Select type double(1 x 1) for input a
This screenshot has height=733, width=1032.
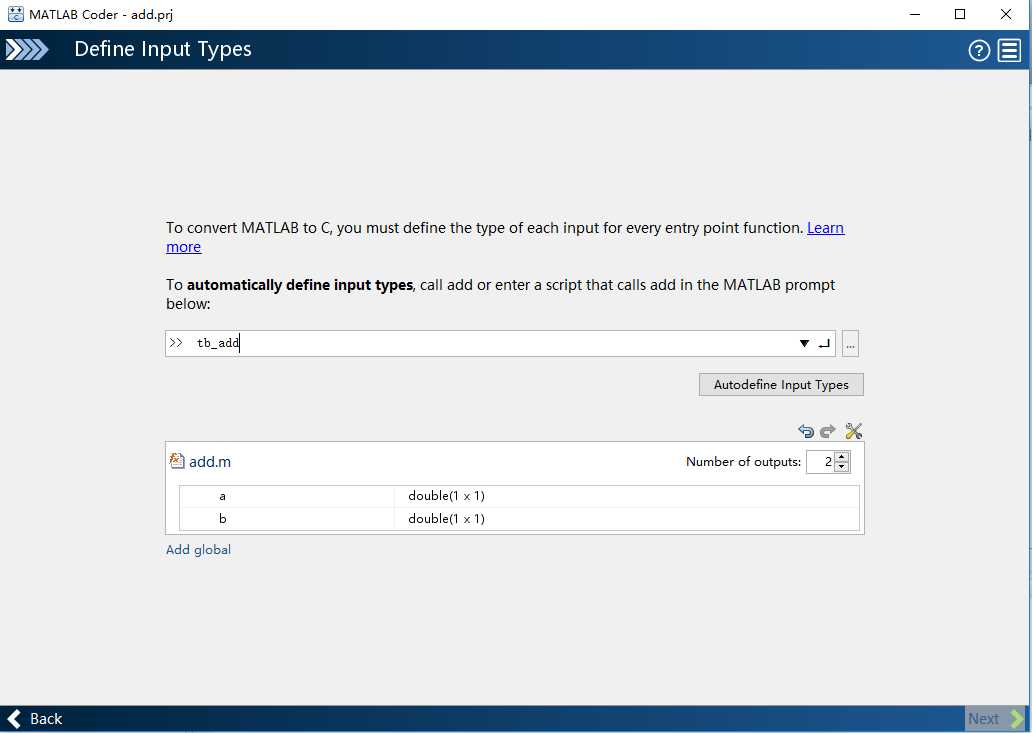coord(446,496)
